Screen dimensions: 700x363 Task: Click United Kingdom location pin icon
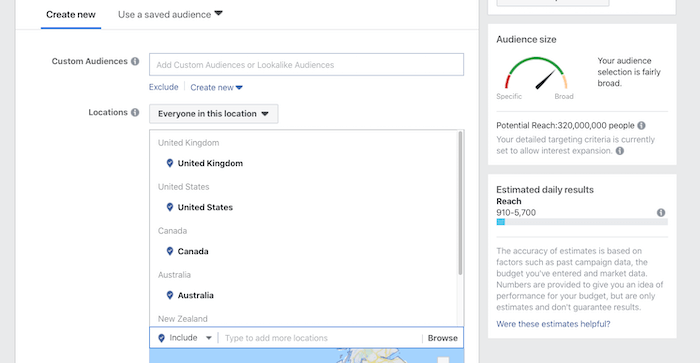170,163
